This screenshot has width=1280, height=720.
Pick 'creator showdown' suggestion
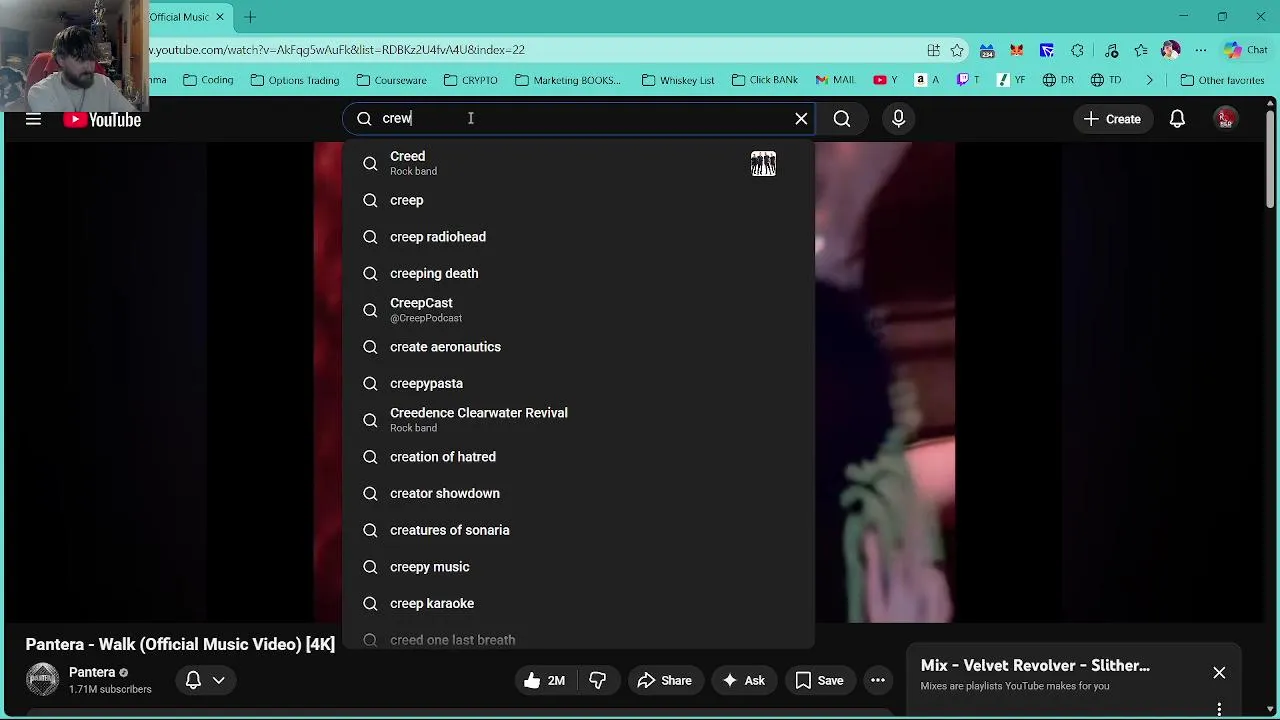coord(579,493)
